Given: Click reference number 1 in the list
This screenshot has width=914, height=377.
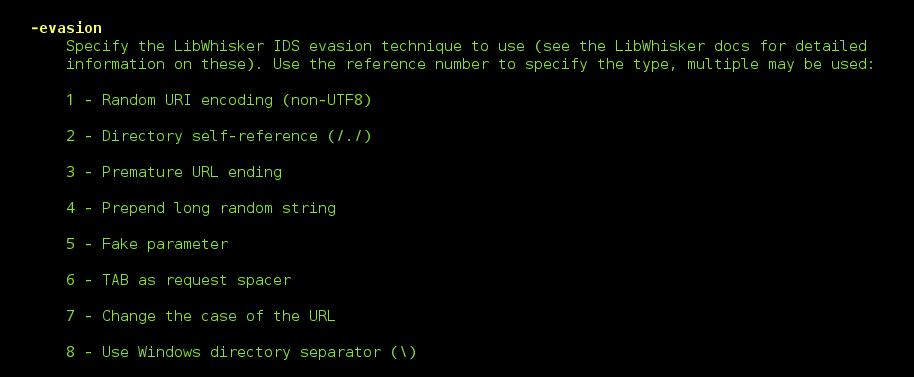Looking at the screenshot, I should pos(71,100).
